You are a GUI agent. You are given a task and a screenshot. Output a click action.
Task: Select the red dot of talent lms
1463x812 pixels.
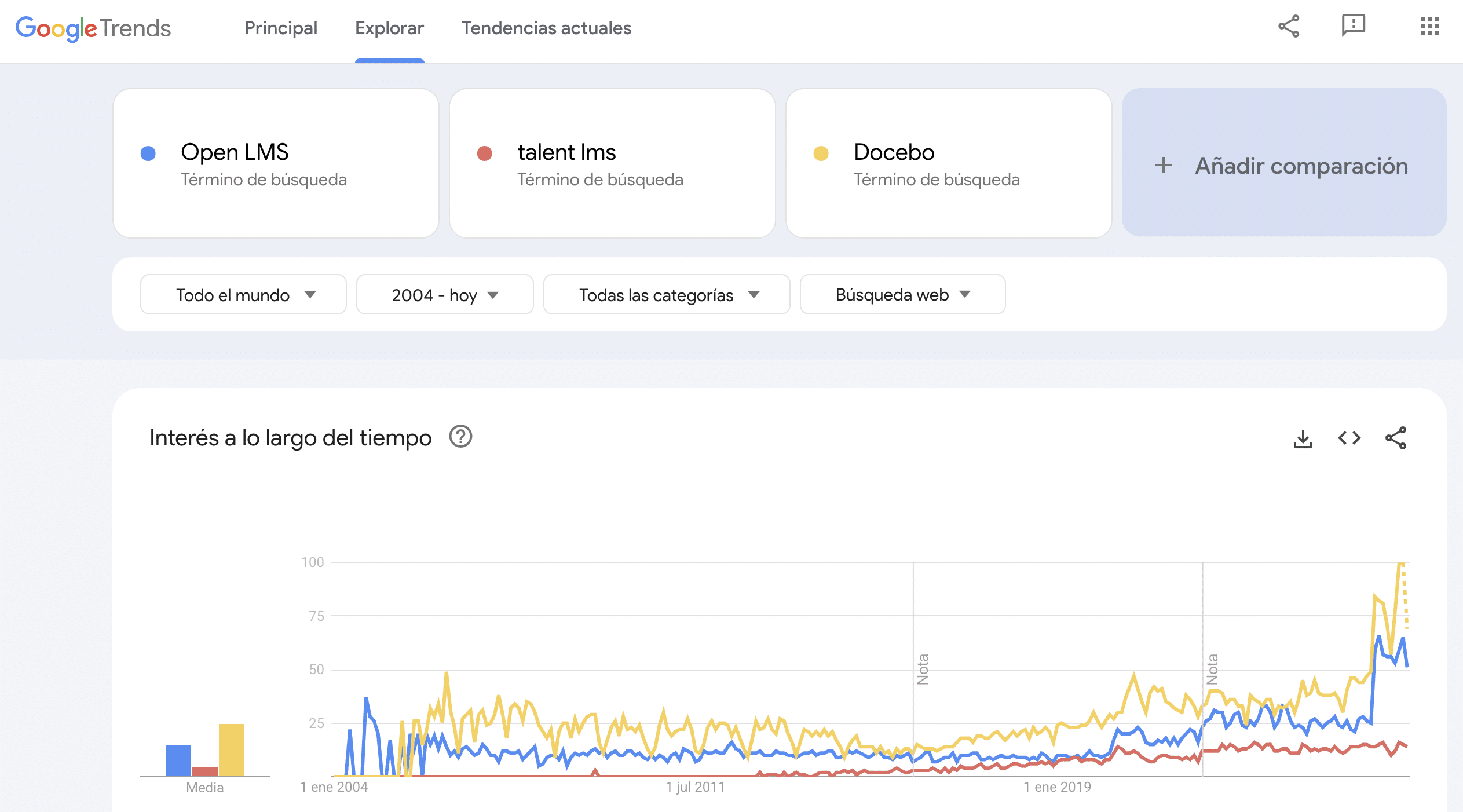[485, 152]
